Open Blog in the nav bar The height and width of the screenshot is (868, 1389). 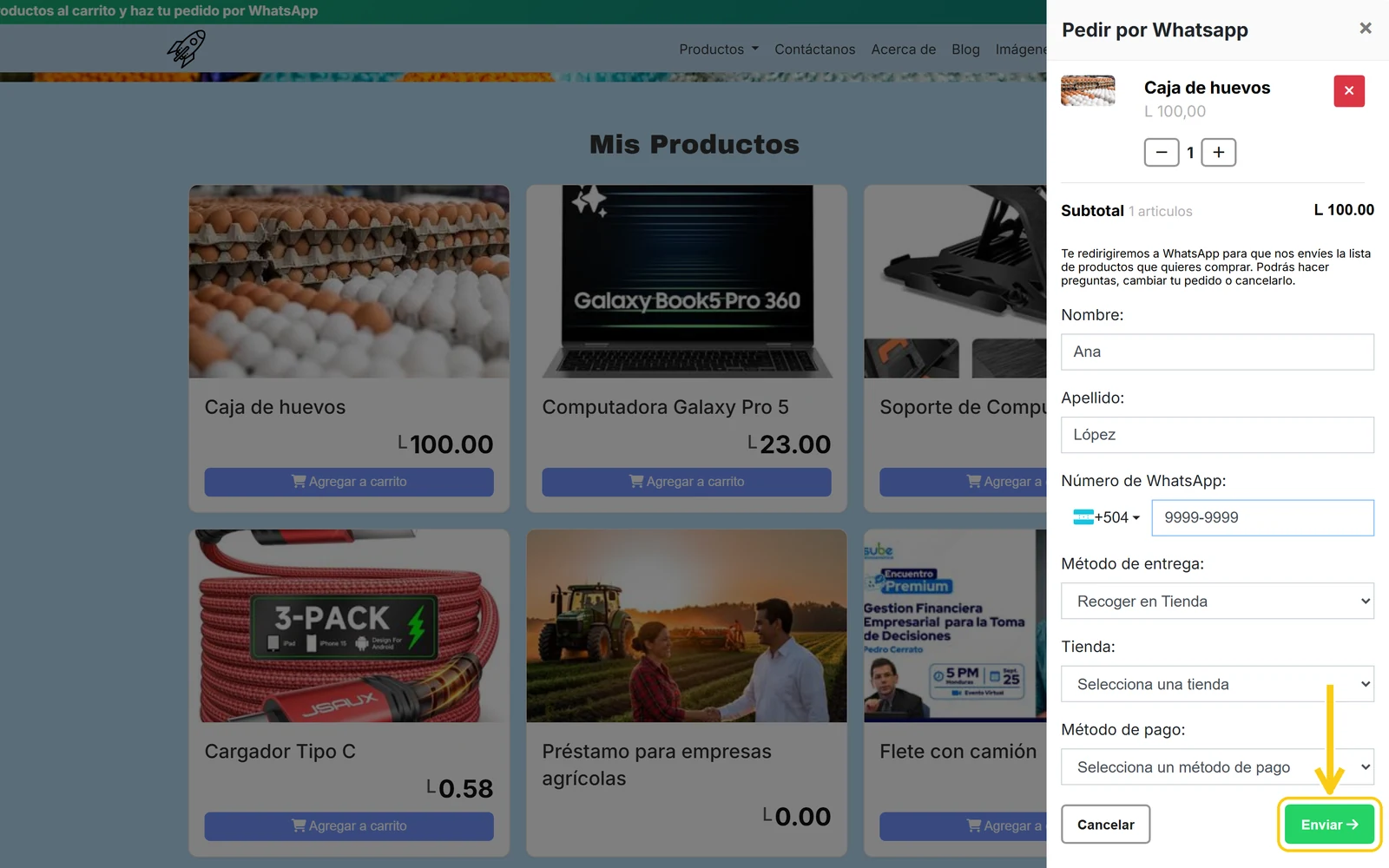(x=965, y=49)
